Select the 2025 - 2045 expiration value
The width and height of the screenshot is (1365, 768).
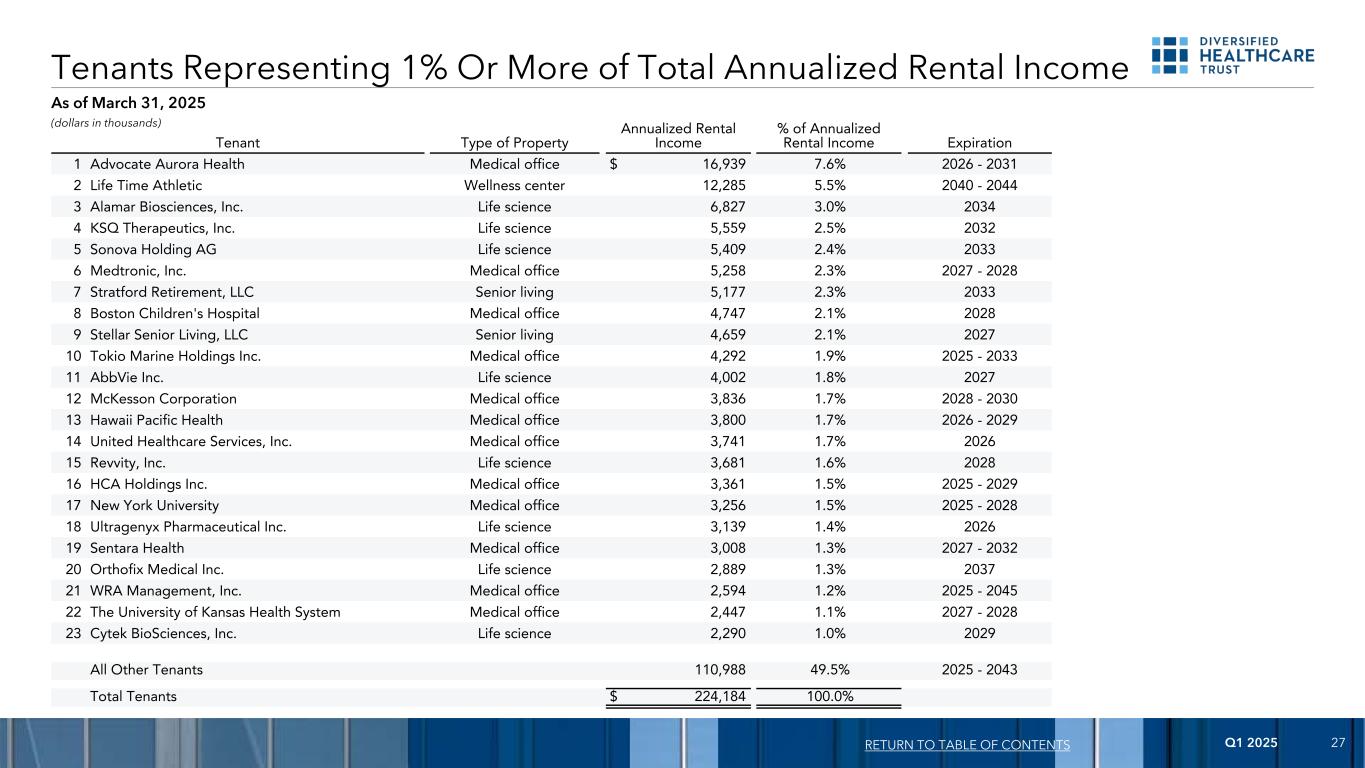979,591
